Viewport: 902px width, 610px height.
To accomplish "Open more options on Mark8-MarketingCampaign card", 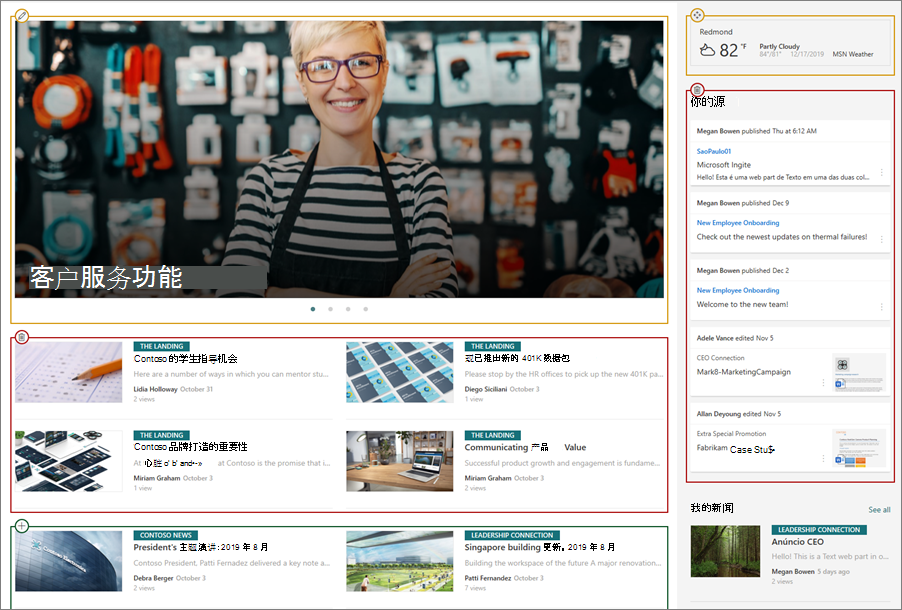I will pyautogui.click(x=823, y=382).
